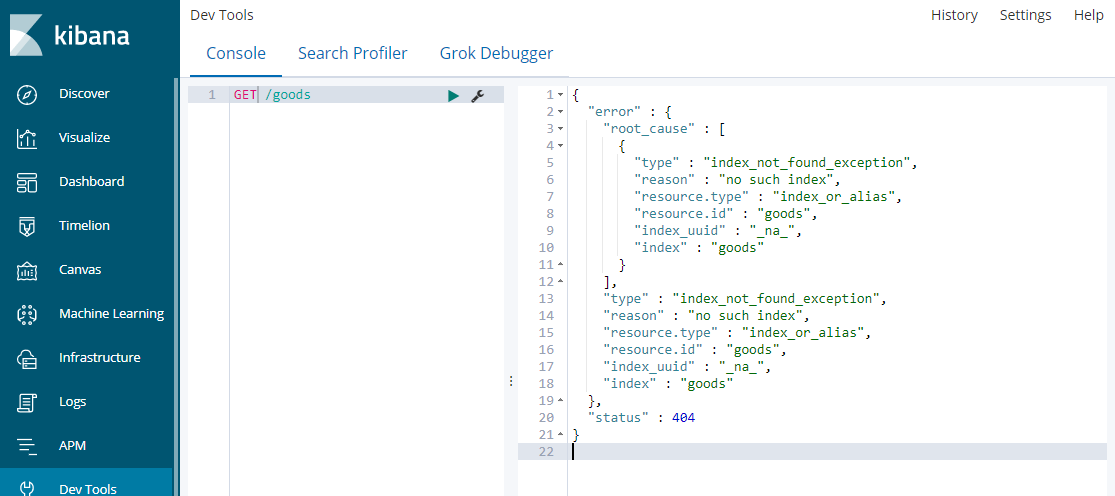Image resolution: width=1115 pixels, height=496 pixels.
Task: Click "goods" value on line 16
Action: (754, 350)
